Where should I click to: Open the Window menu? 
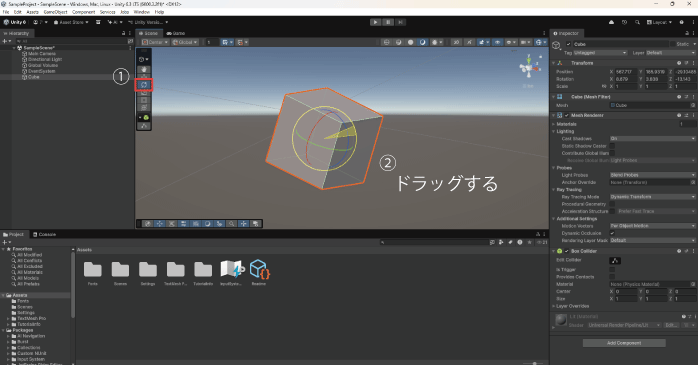142,12
